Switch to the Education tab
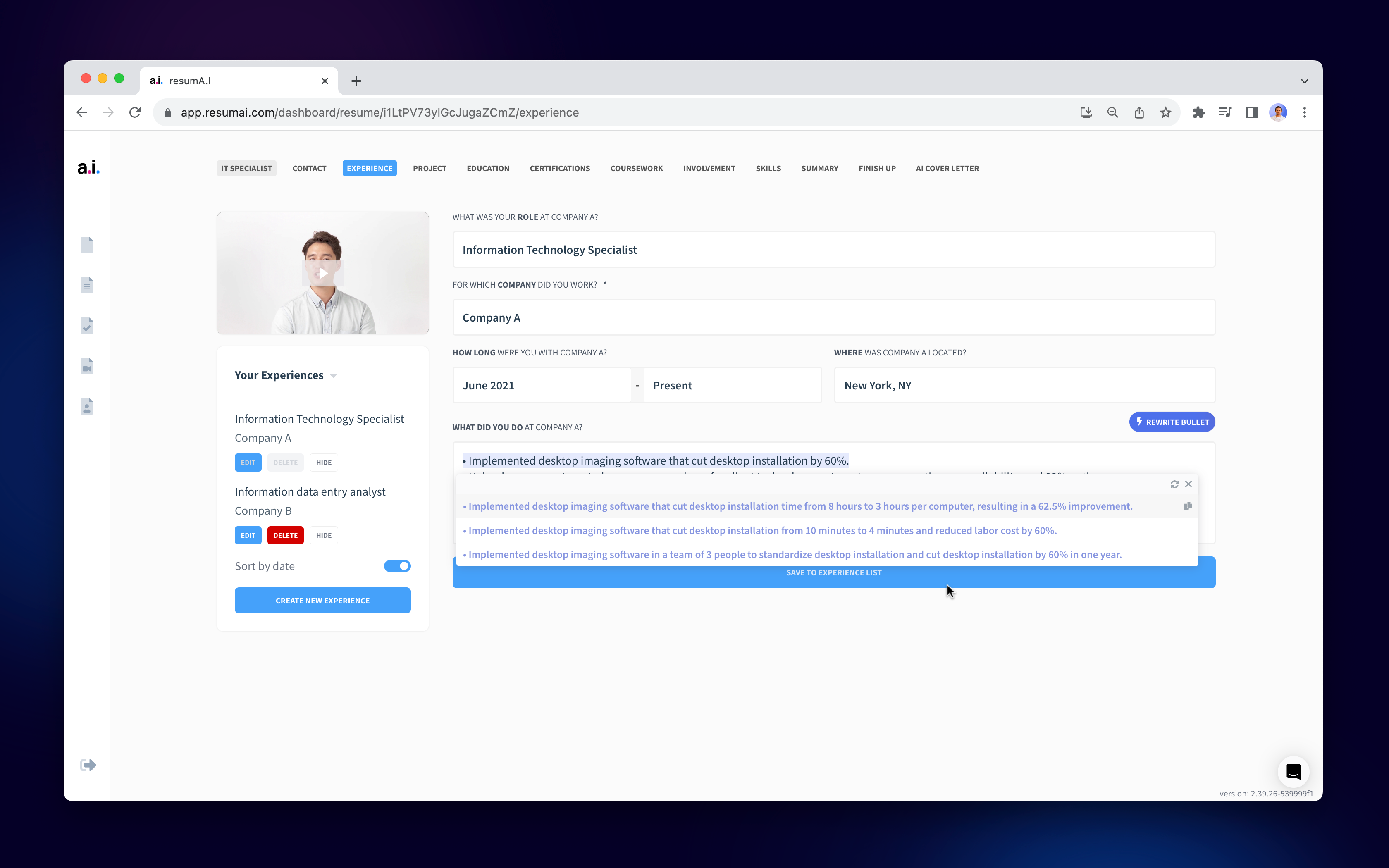Screen dimensions: 1389x868 [x=488, y=168]
